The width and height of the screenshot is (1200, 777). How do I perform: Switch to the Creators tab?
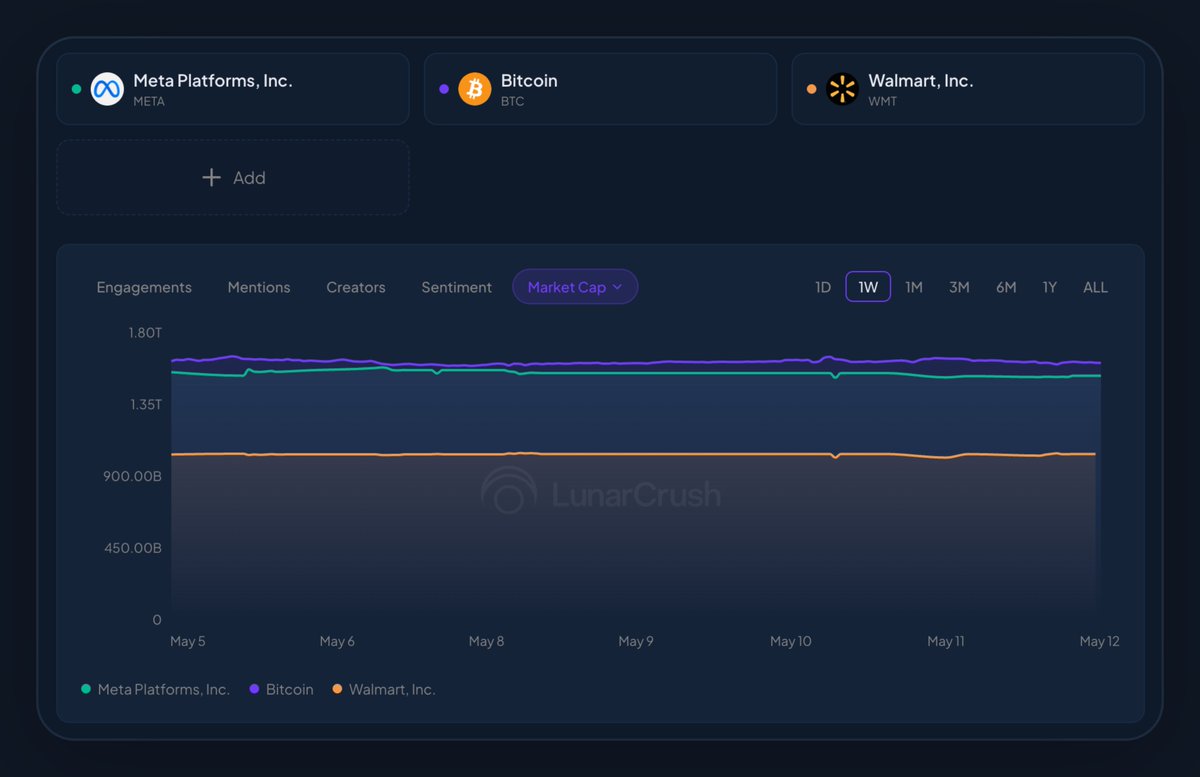pos(356,287)
